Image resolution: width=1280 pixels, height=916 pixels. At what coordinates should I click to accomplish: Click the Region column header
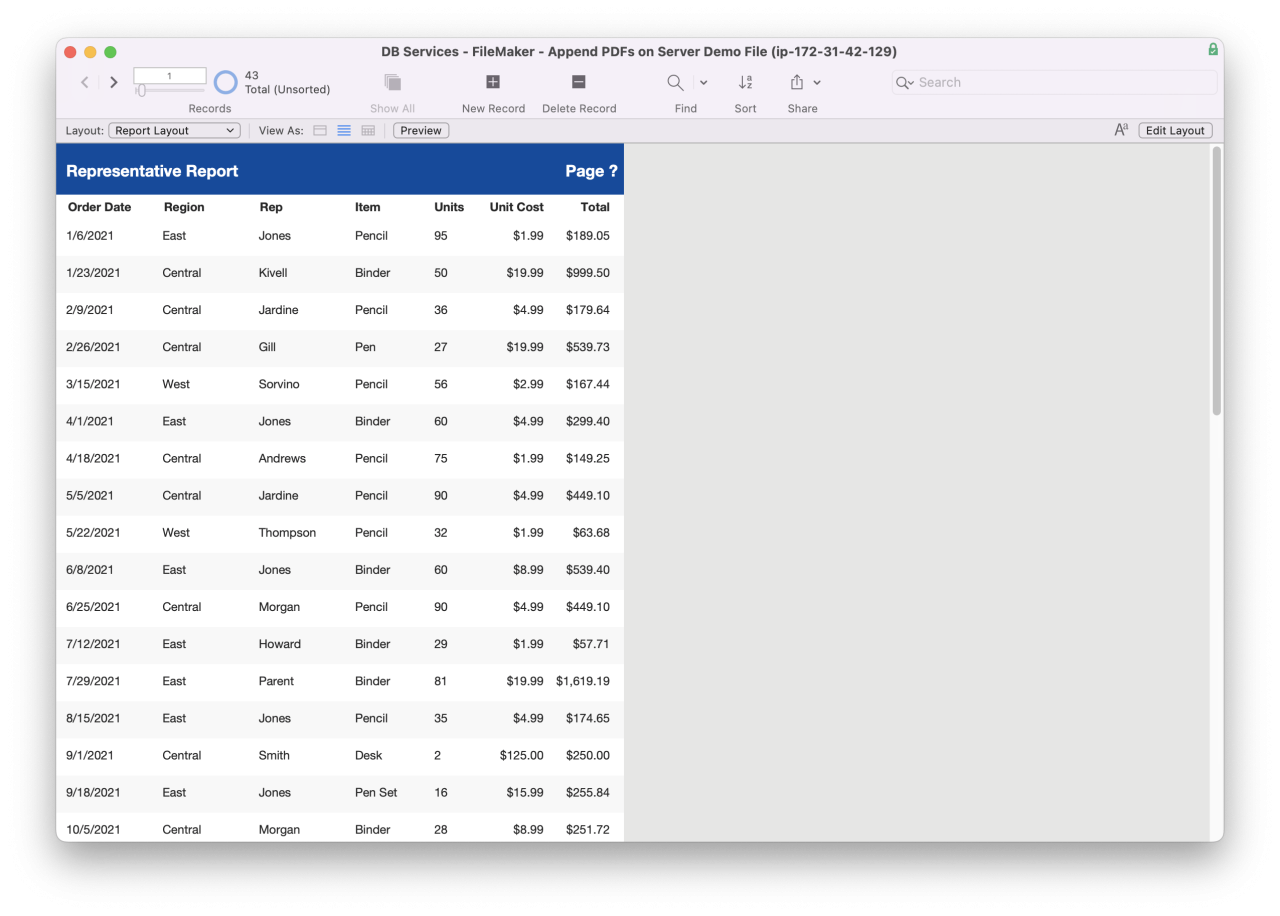184,207
